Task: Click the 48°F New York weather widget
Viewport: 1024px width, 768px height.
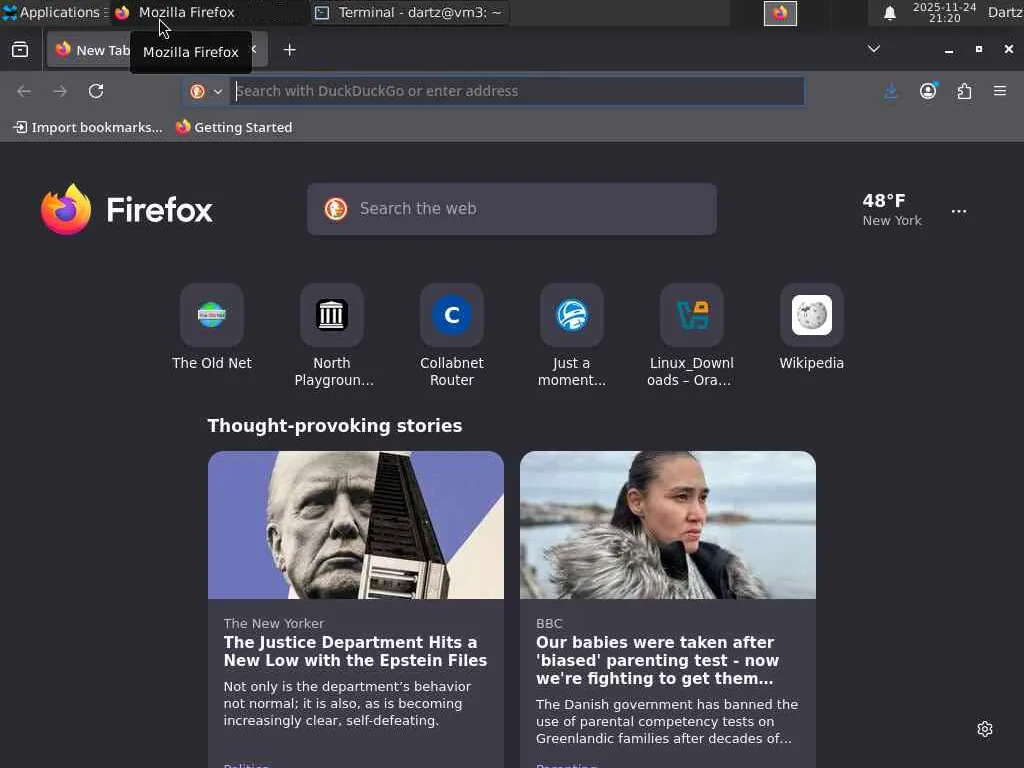Action: click(891, 210)
